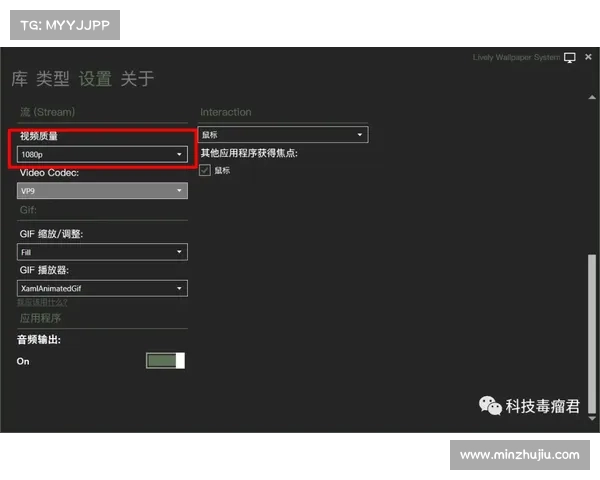Expand the GIF 播放器 XamlAnimatedGif dropdown
The height and width of the screenshot is (480, 600).
[102, 288]
